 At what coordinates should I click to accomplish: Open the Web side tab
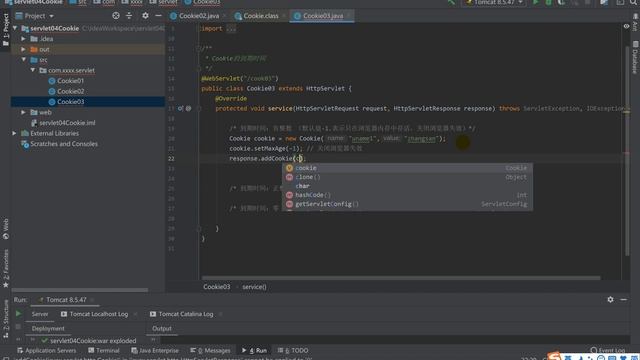5,229
